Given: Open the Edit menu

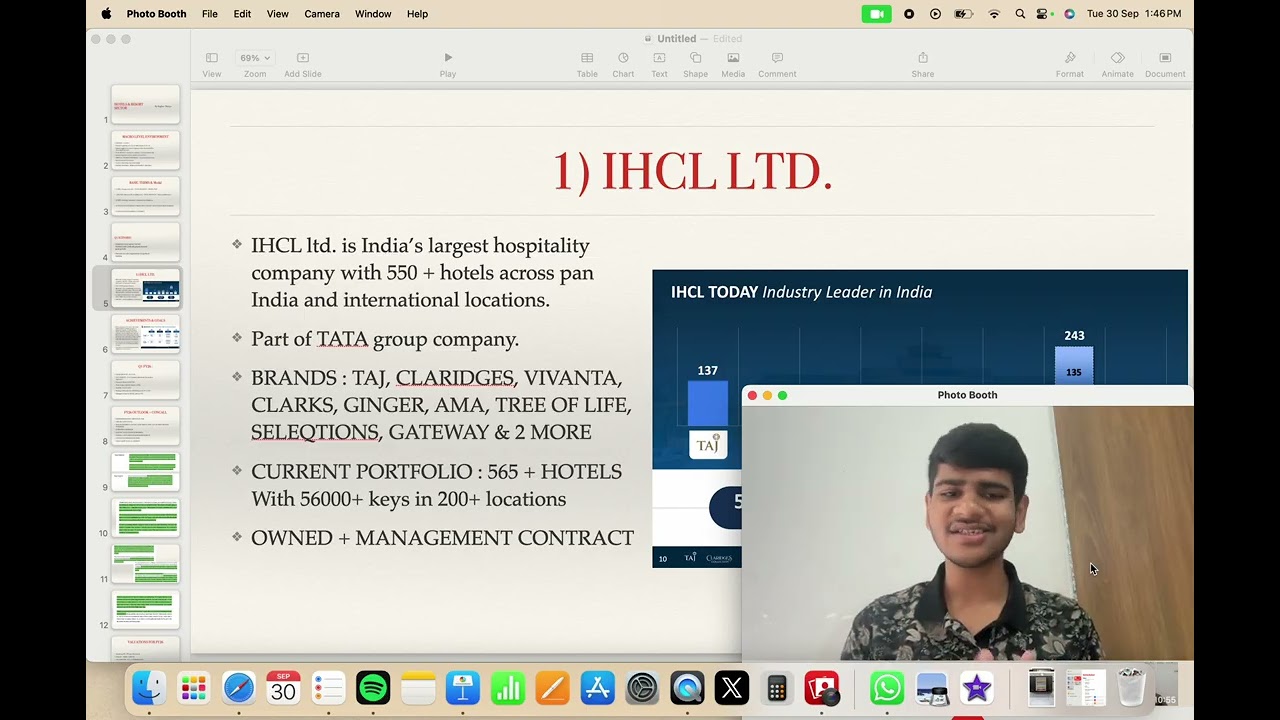Looking at the screenshot, I should pos(242,14).
